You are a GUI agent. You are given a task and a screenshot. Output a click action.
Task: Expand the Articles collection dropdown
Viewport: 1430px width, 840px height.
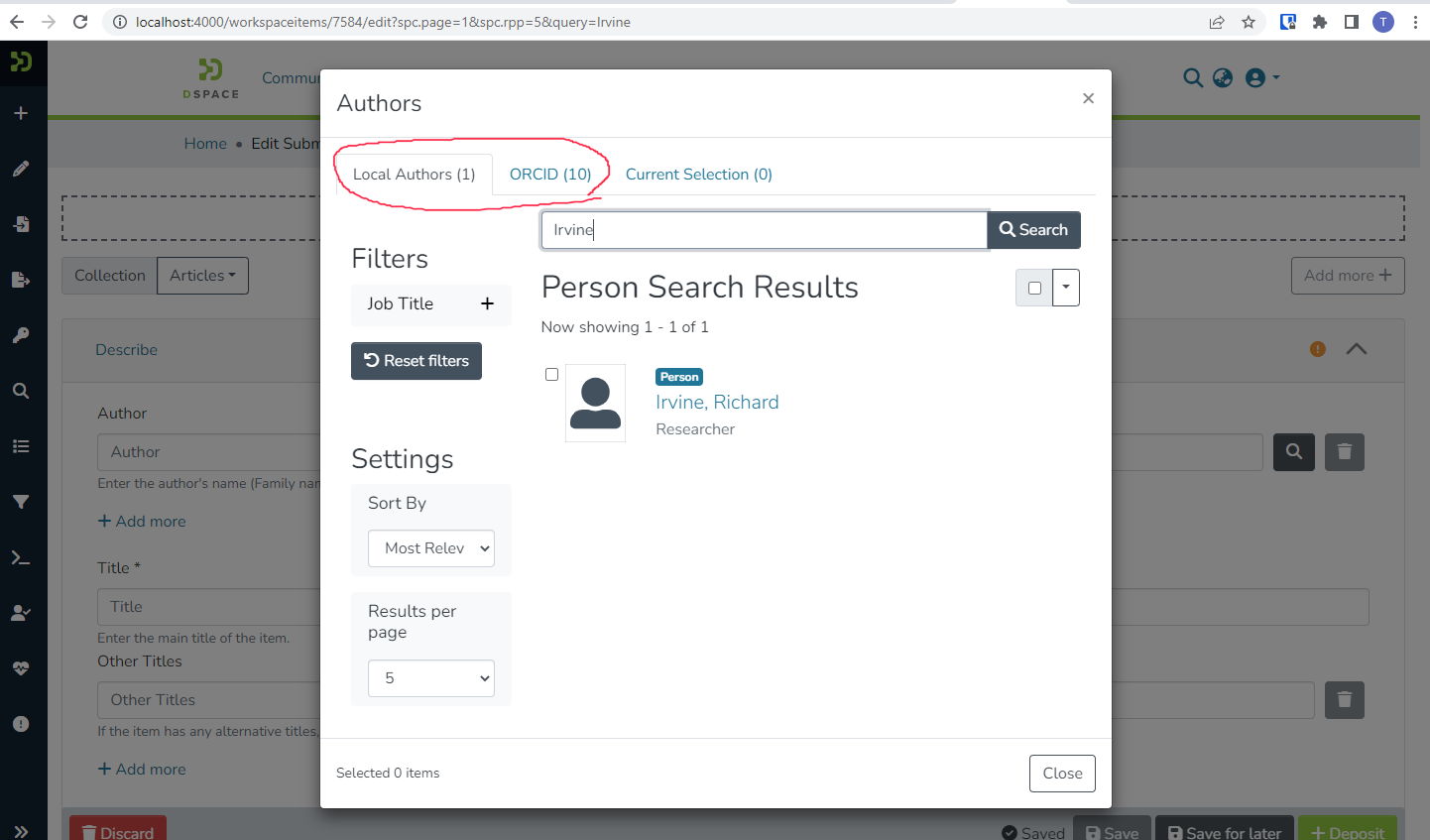point(202,275)
